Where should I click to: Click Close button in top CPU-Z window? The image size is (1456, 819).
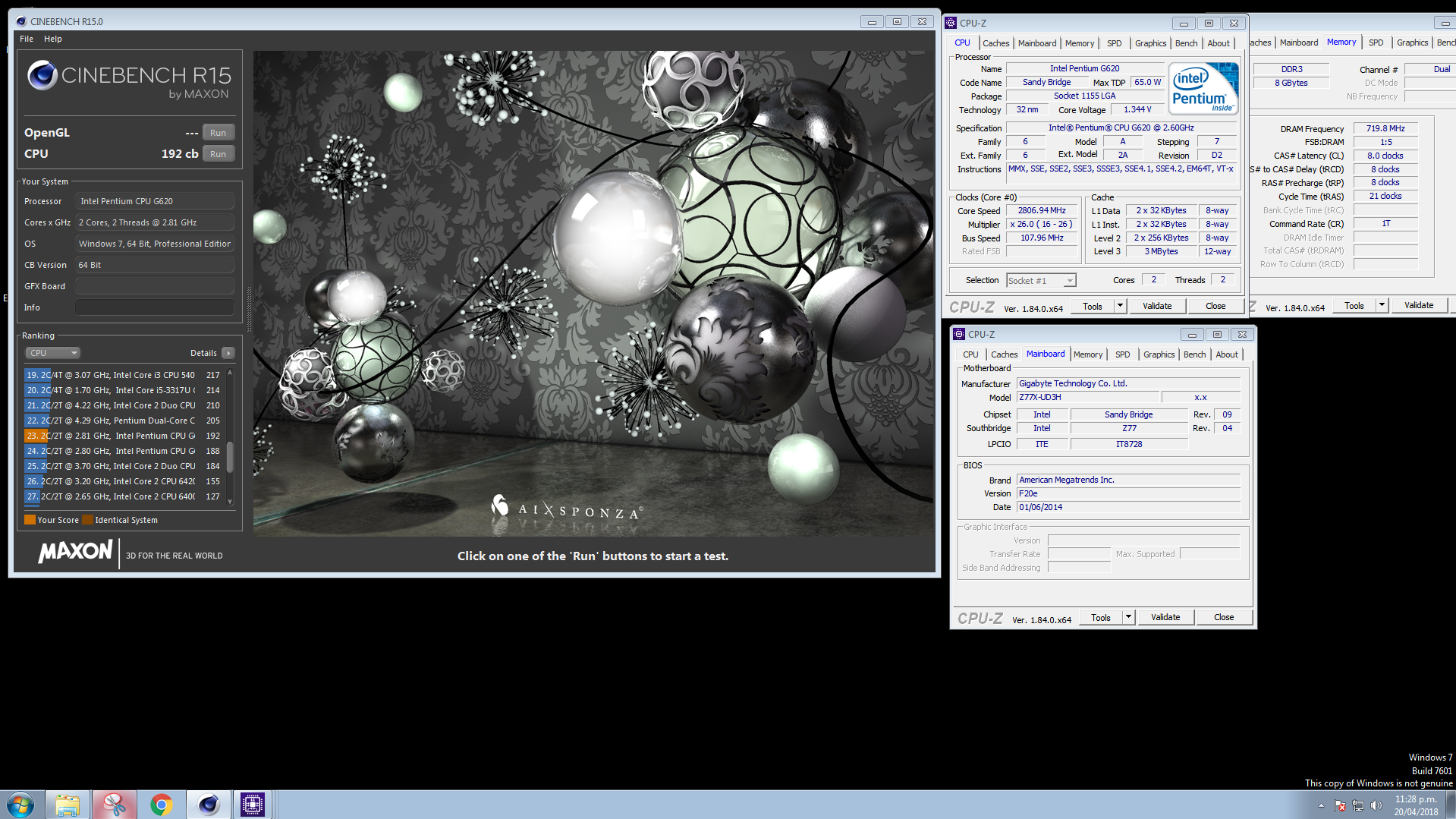(x=1215, y=306)
